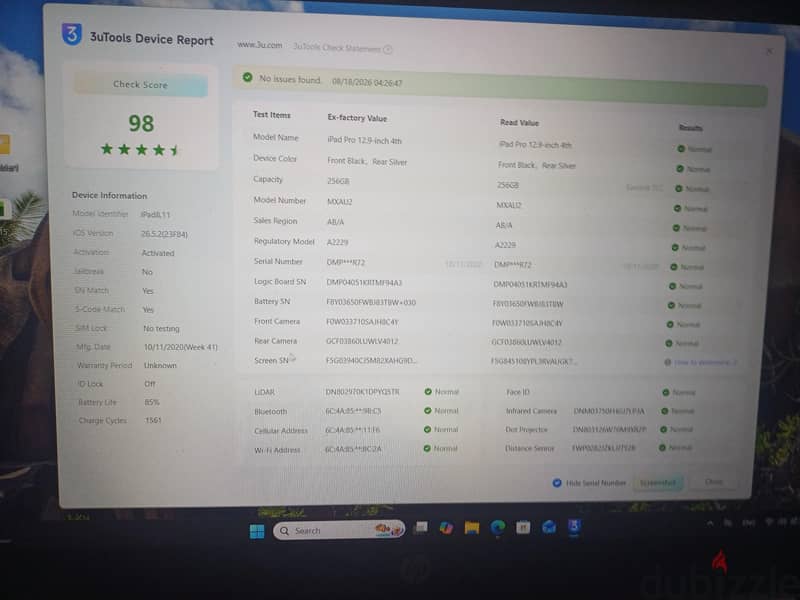Viewport: 800px width, 600px height.
Task: Click green check icon beside No issues found
Action: (x=247, y=77)
